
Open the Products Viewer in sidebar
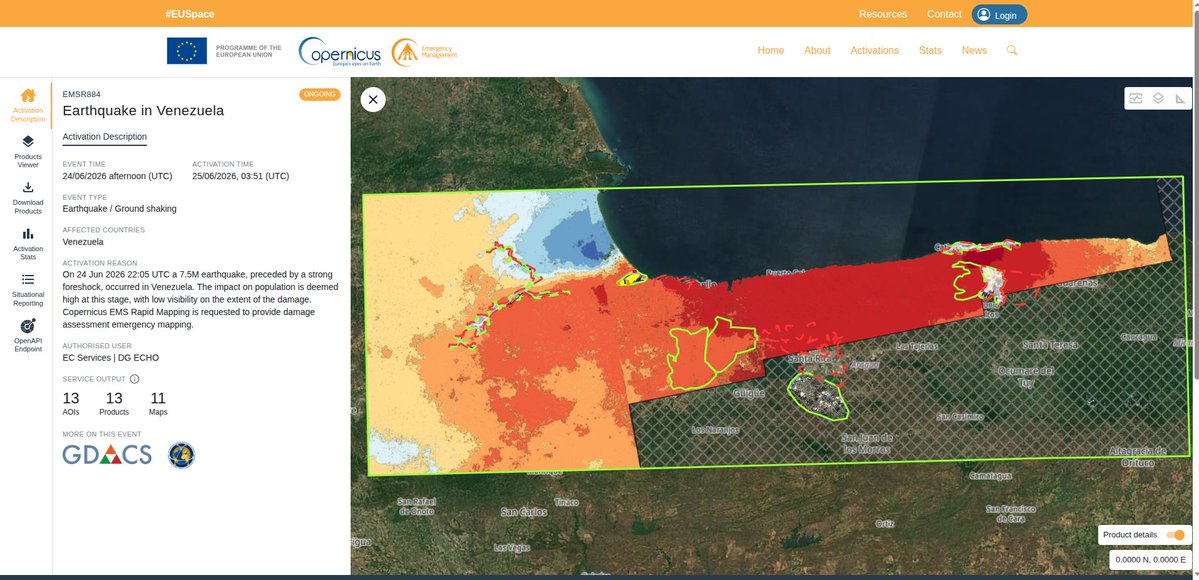(x=28, y=152)
